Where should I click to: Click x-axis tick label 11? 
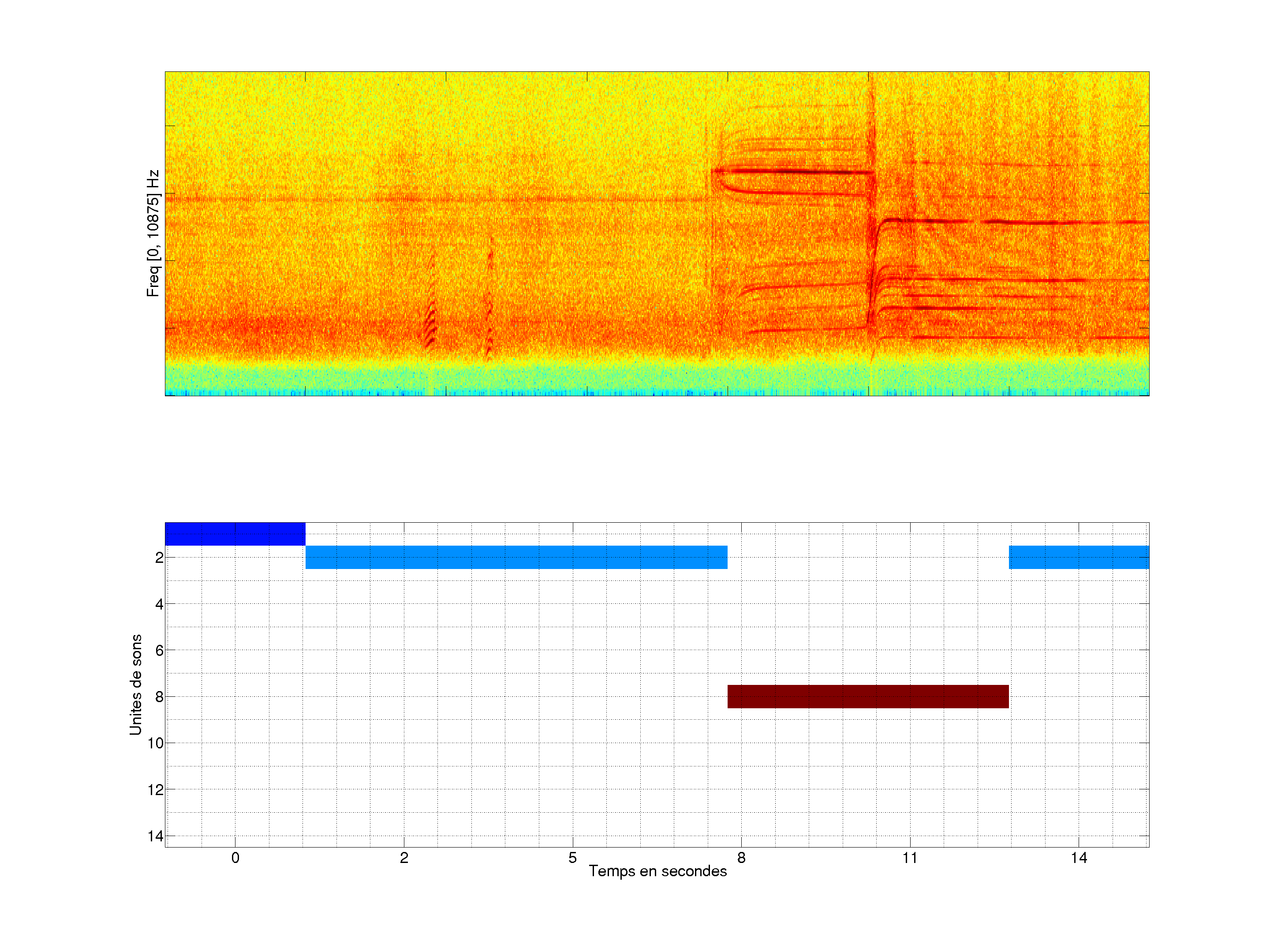click(x=910, y=858)
